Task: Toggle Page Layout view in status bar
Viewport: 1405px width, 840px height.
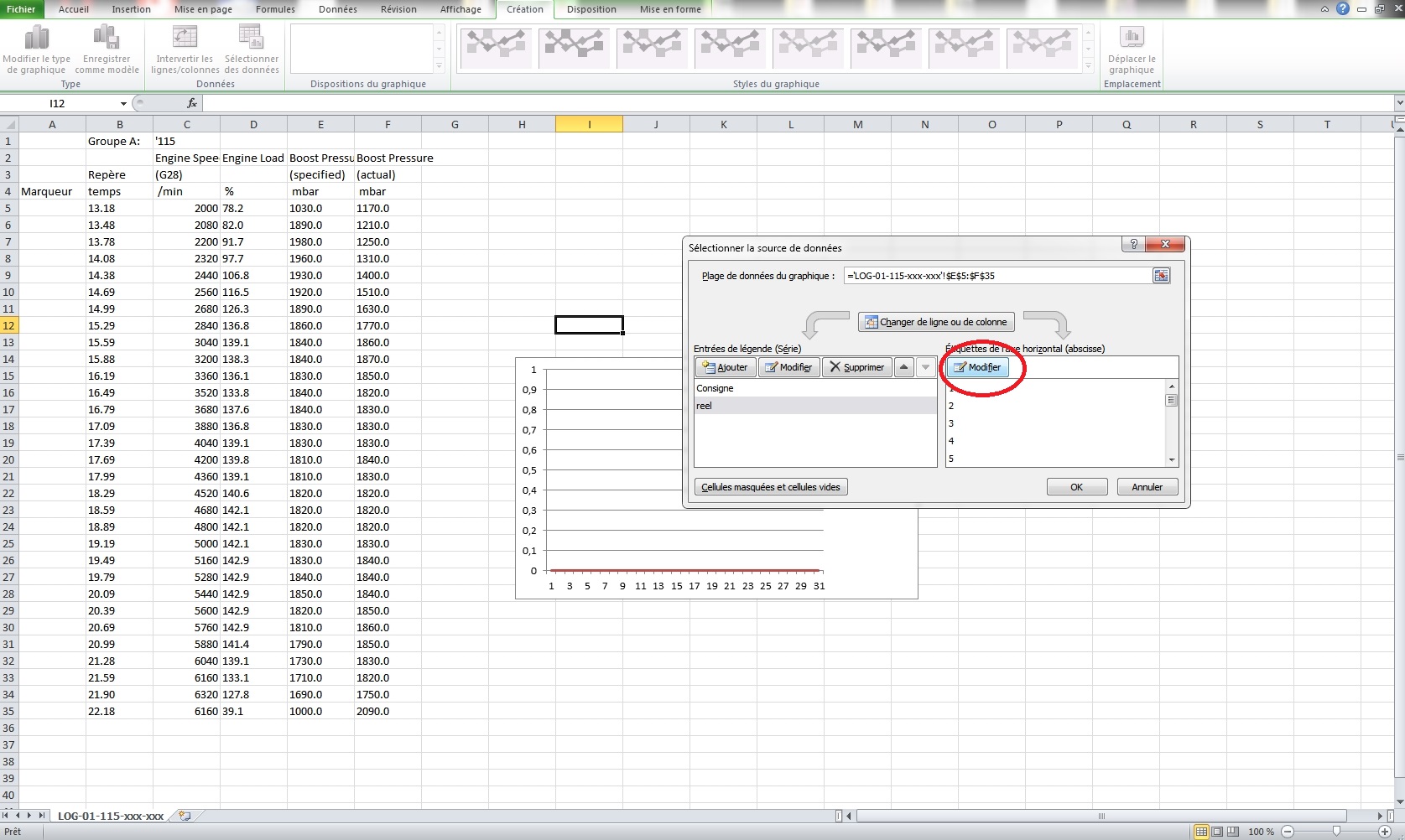Action: [1216, 832]
